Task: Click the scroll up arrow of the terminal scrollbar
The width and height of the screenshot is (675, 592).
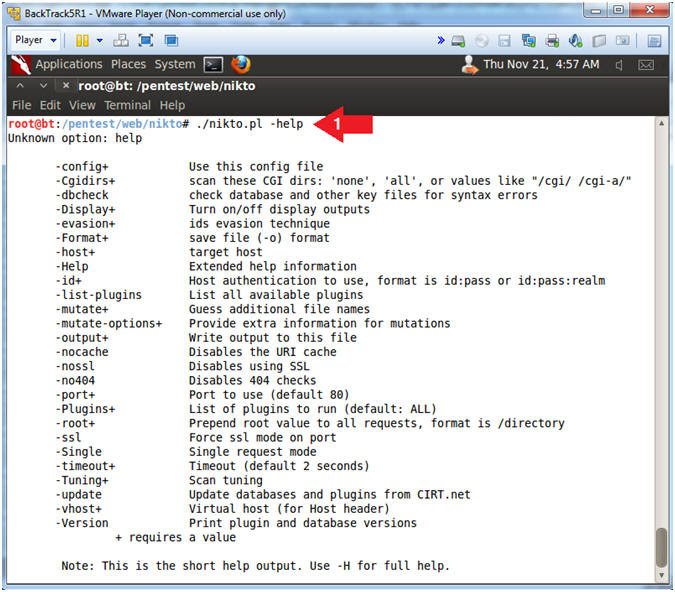Action: pyautogui.click(x=661, y=123)
